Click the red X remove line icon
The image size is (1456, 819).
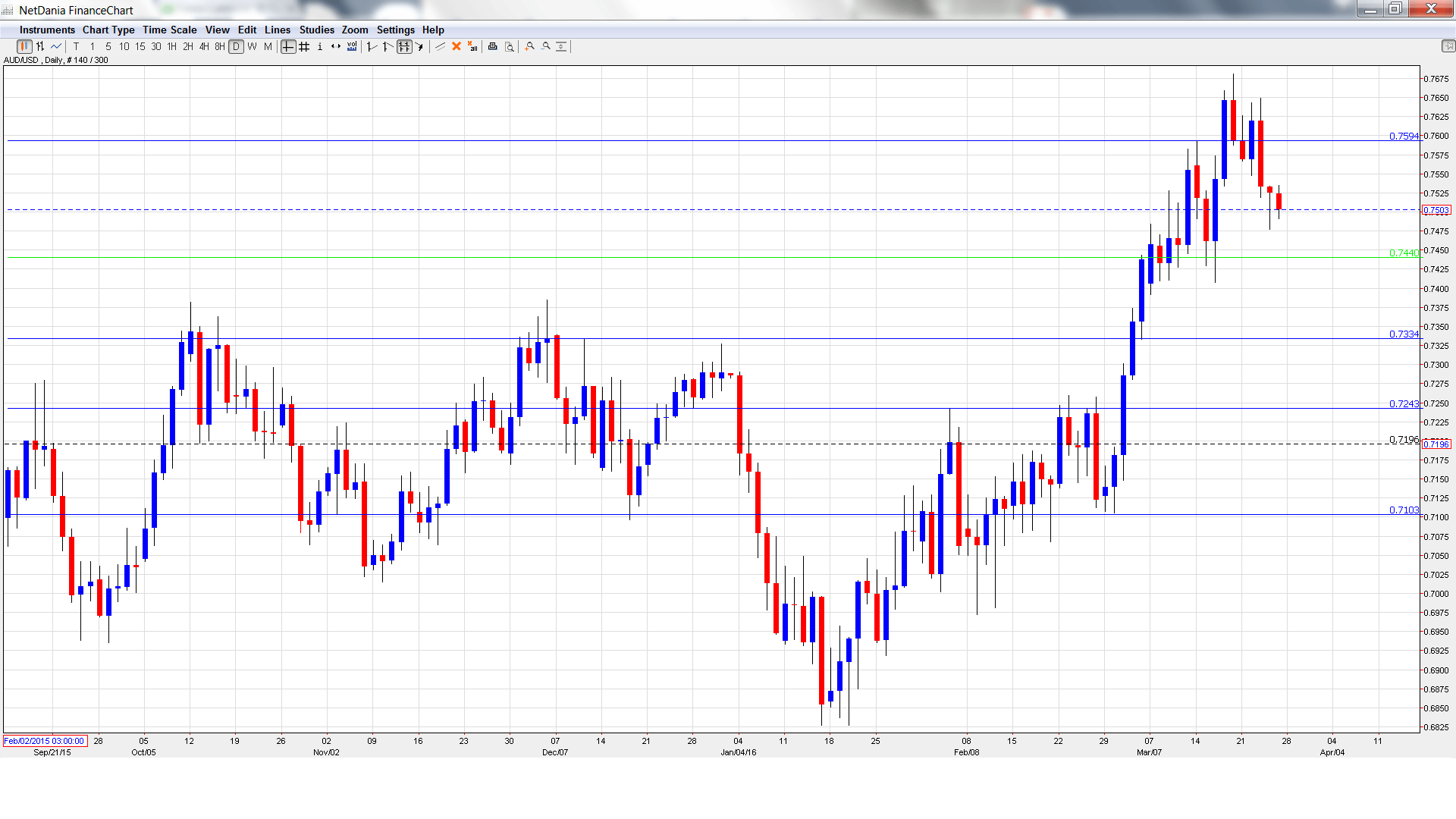457,46
